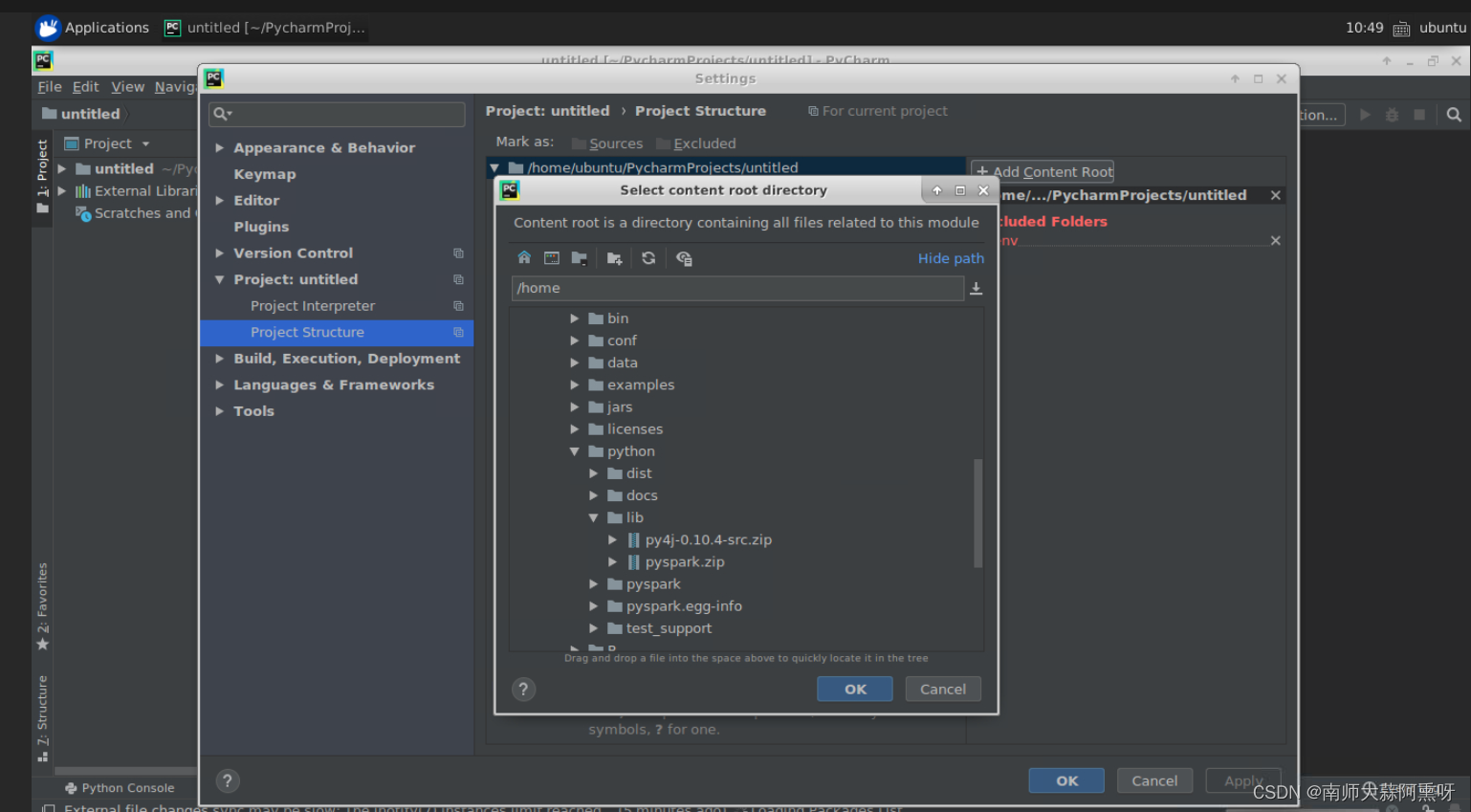Mark folder as Excluded
This screenshot has width=1471, height=812.
pos(696,143)
